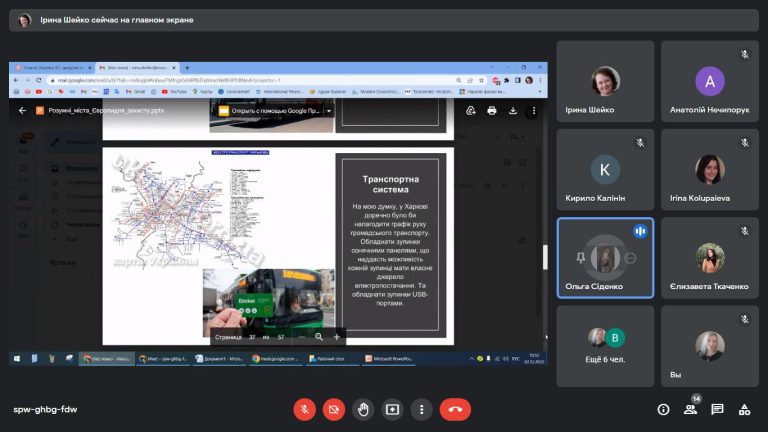Open the taskbar clock and date
This screenshot has width=768, height=432.
pyautogui.click(x=533, y=359)
